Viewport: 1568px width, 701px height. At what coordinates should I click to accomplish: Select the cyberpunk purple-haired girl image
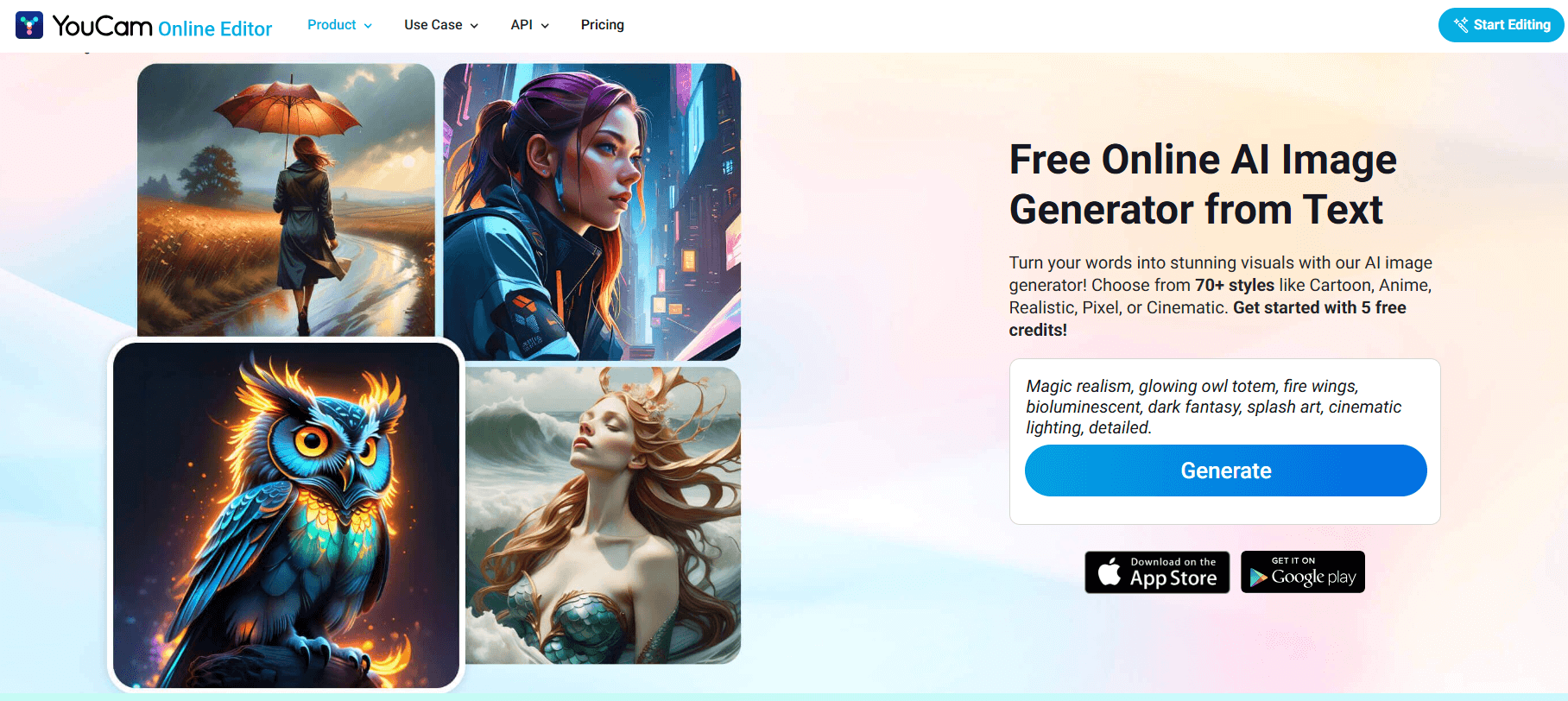(x=591, y=212)
